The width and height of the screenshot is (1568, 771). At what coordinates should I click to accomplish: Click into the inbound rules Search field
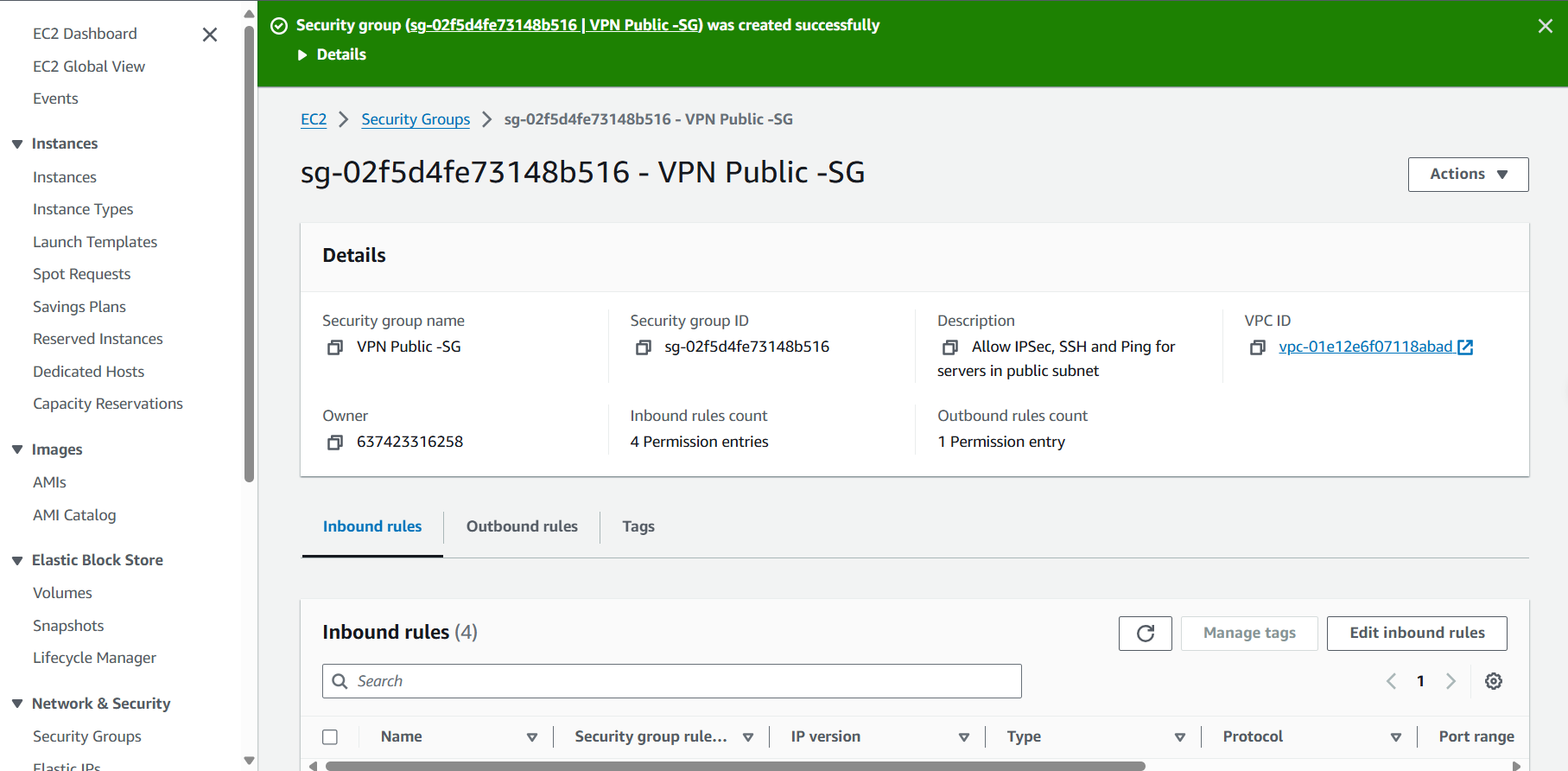click(672, 681)
